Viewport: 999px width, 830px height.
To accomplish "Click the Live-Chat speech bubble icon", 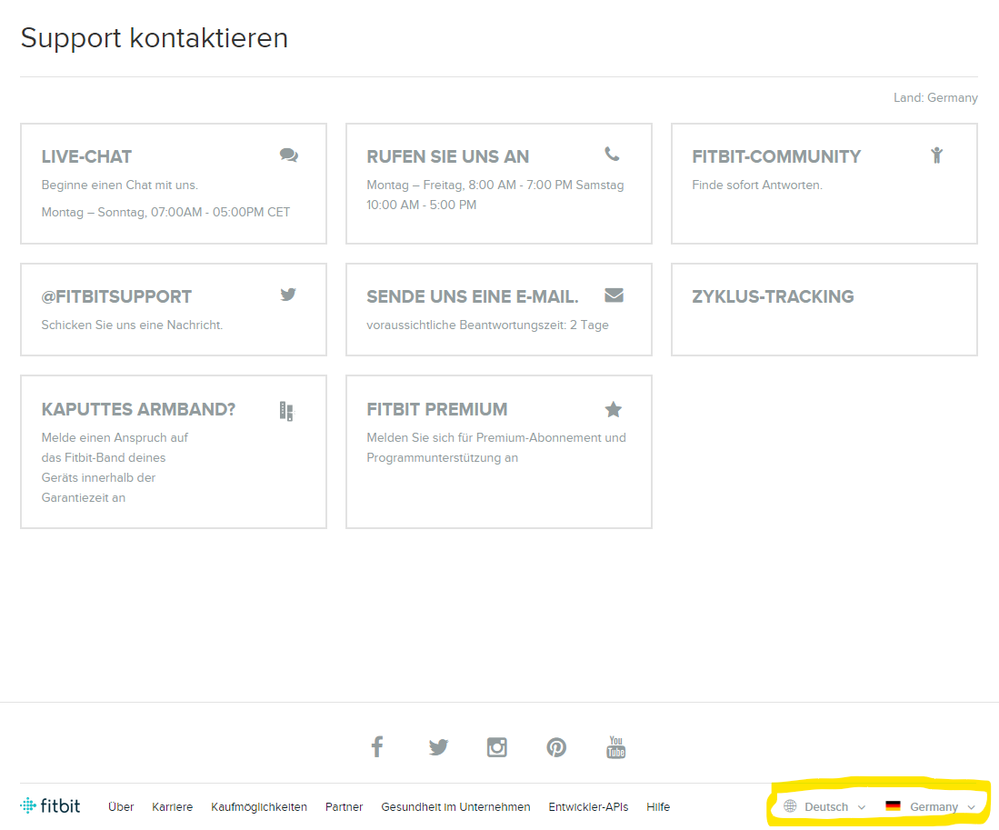I will click(x=289, y=155).
